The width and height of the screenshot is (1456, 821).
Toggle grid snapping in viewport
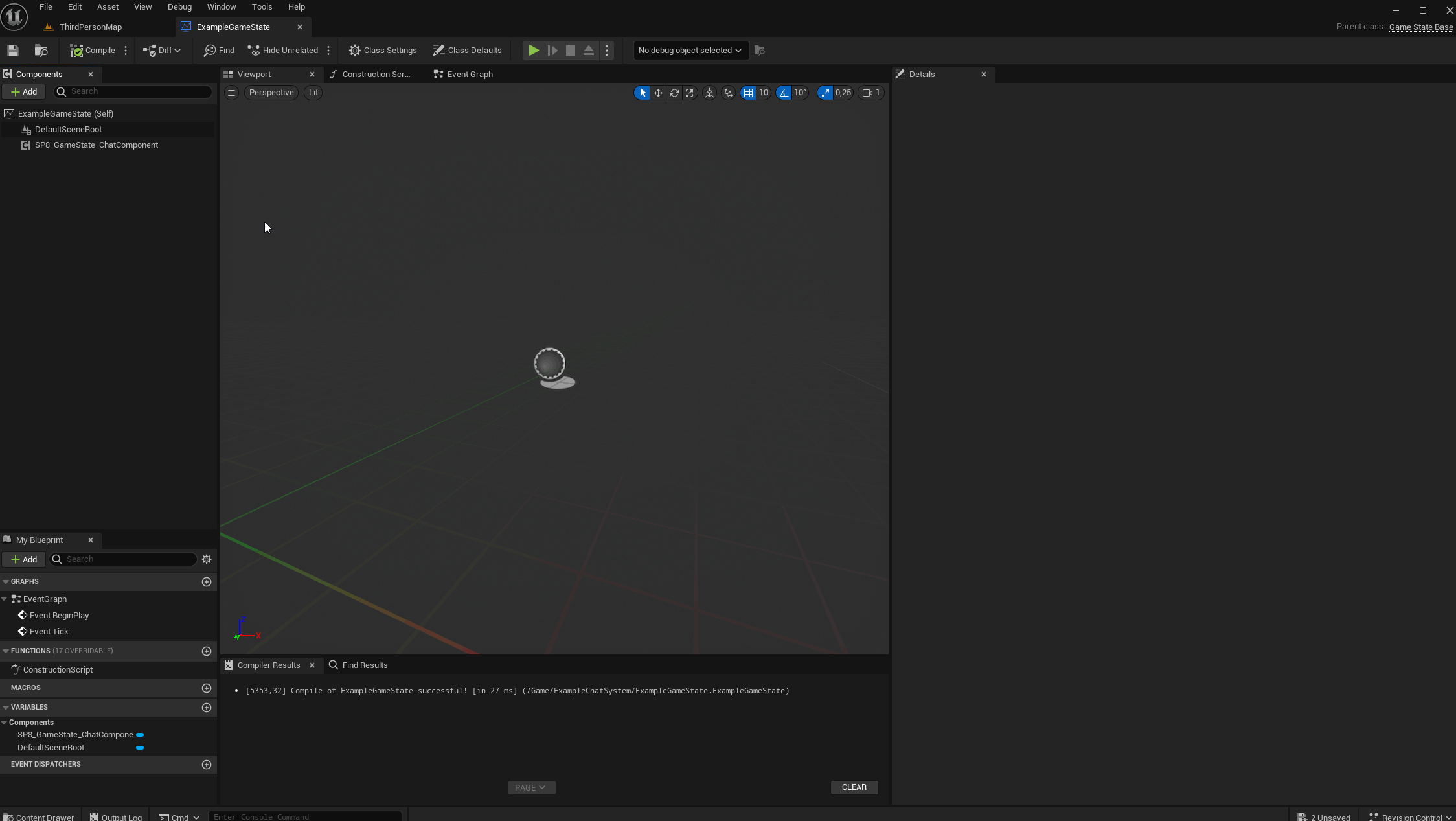tap(748, 93)
